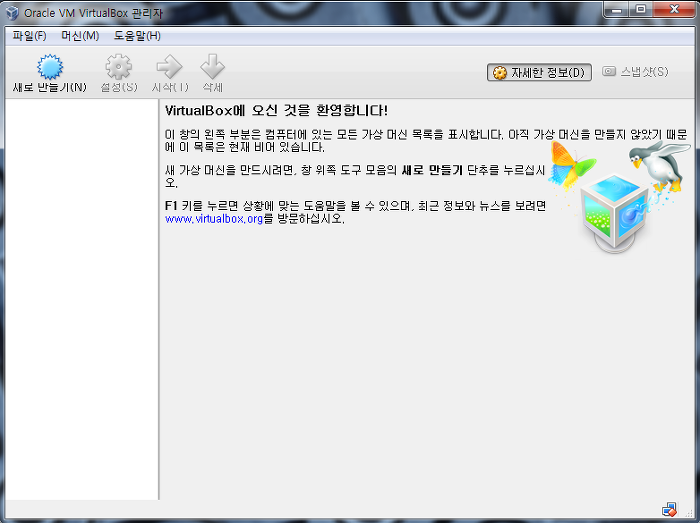Click the 삭제 discard down-arrow icon
Image resolution: width=700 pixels, height=523 pixels.
click(x=212, y=67)
